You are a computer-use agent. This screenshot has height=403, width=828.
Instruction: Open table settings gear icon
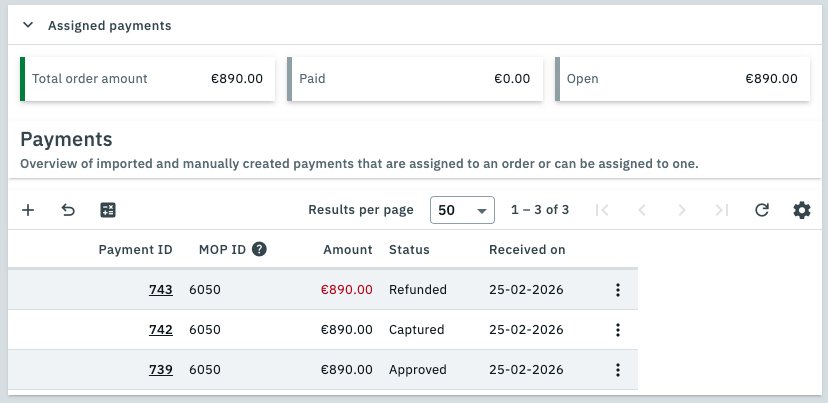click(x=801, y=210)
